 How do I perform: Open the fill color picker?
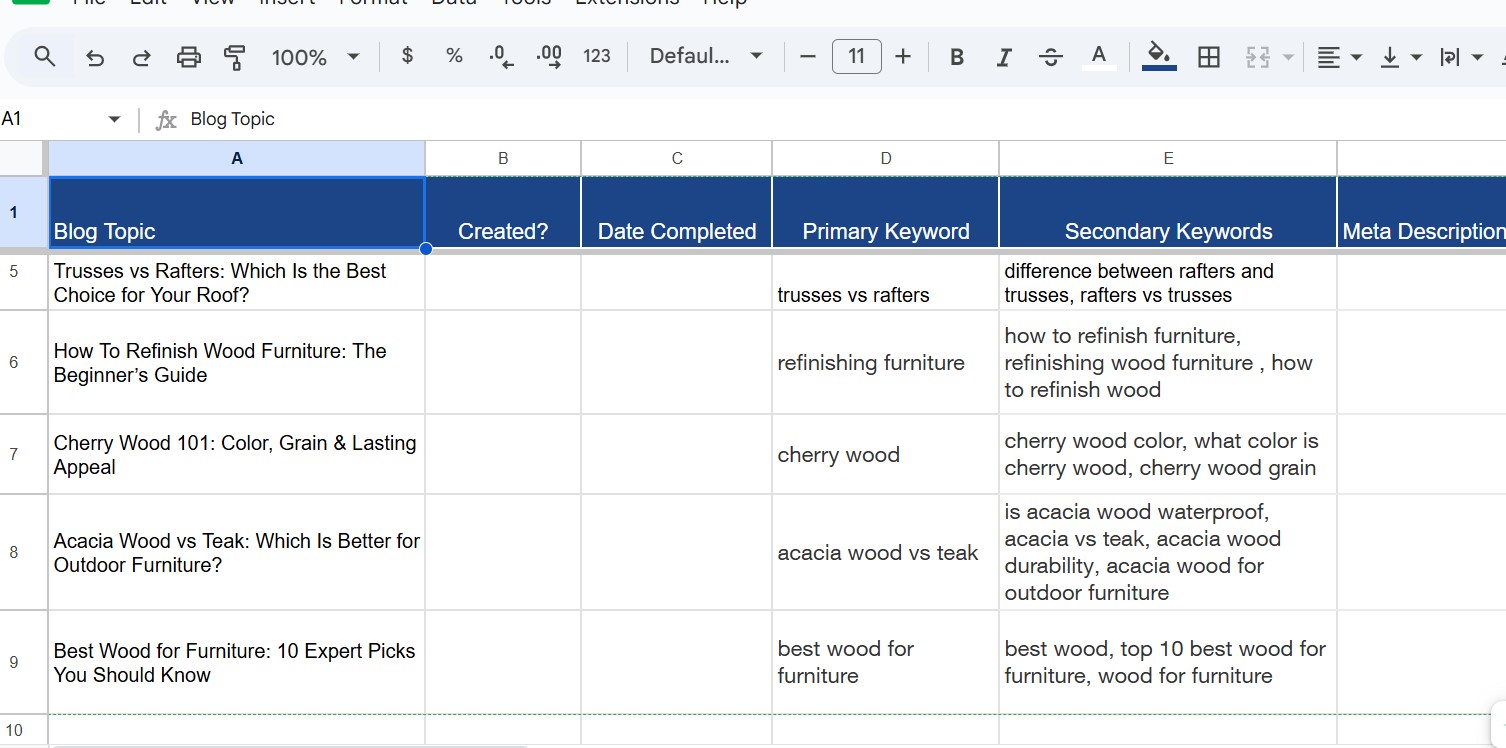1159,57
